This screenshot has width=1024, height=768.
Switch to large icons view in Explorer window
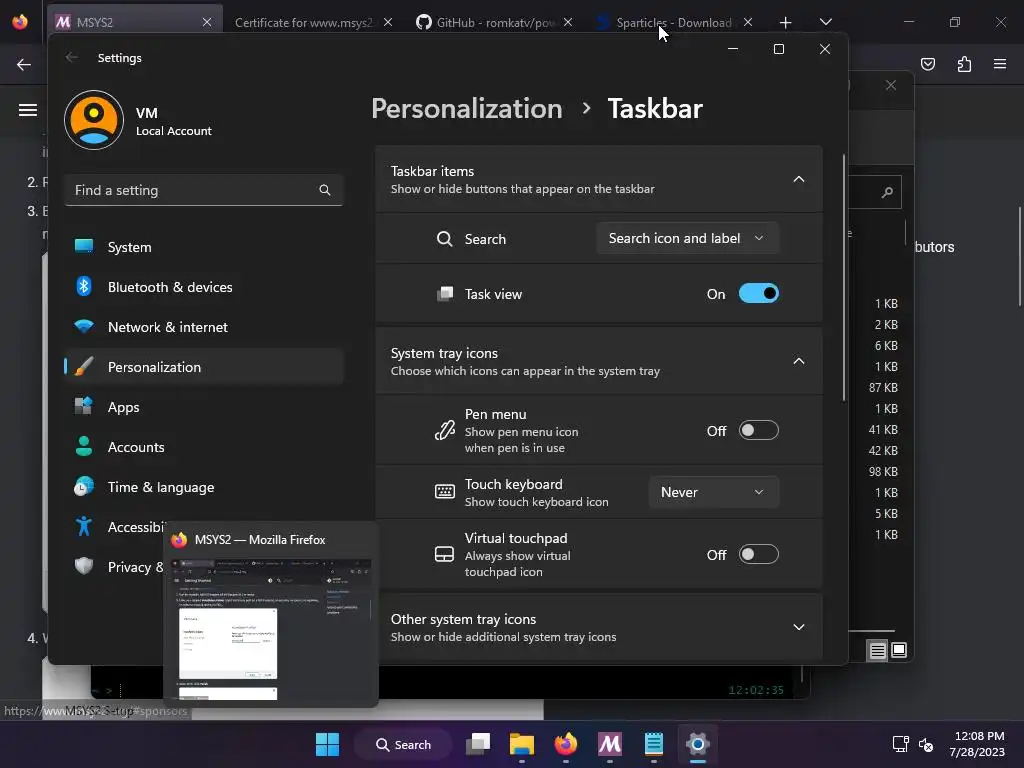899,650
